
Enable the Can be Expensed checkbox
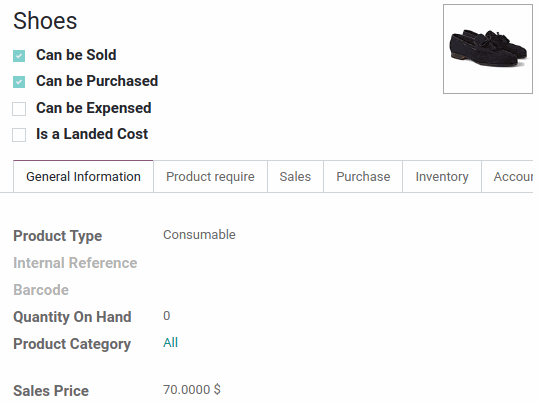point(19,109)
